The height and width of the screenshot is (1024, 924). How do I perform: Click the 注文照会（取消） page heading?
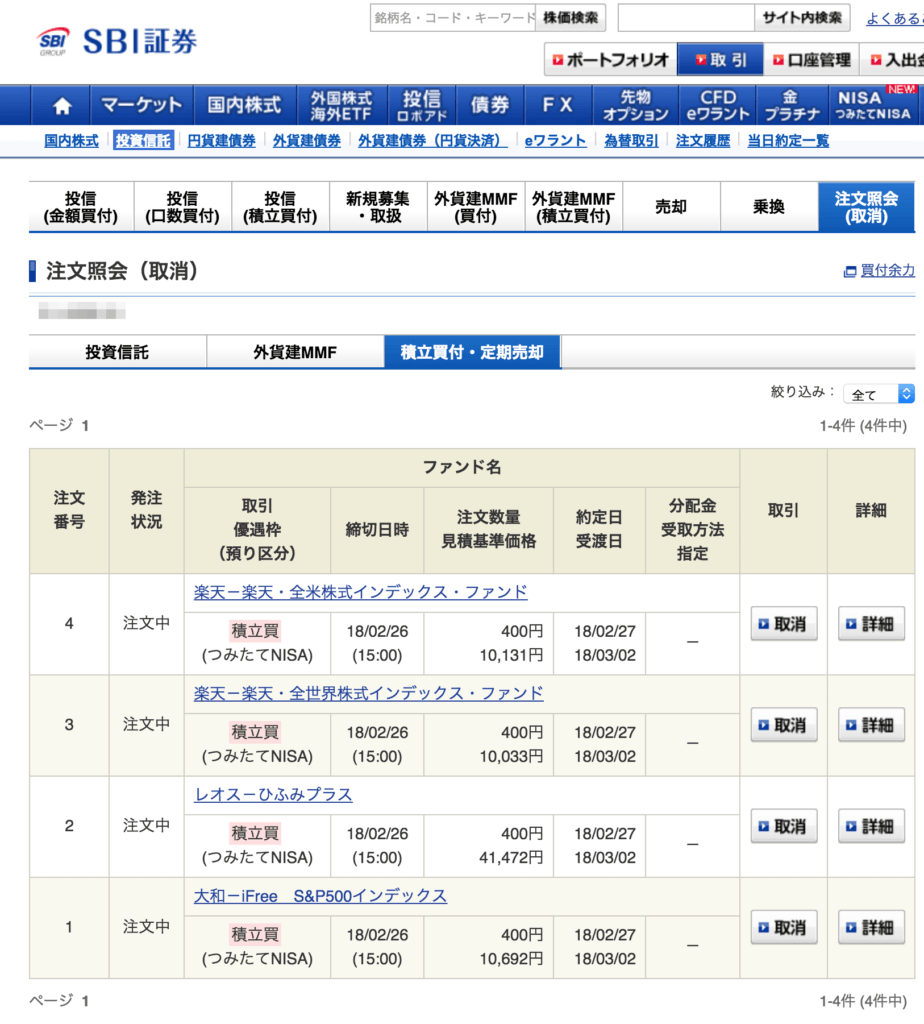tap(122, 271)
